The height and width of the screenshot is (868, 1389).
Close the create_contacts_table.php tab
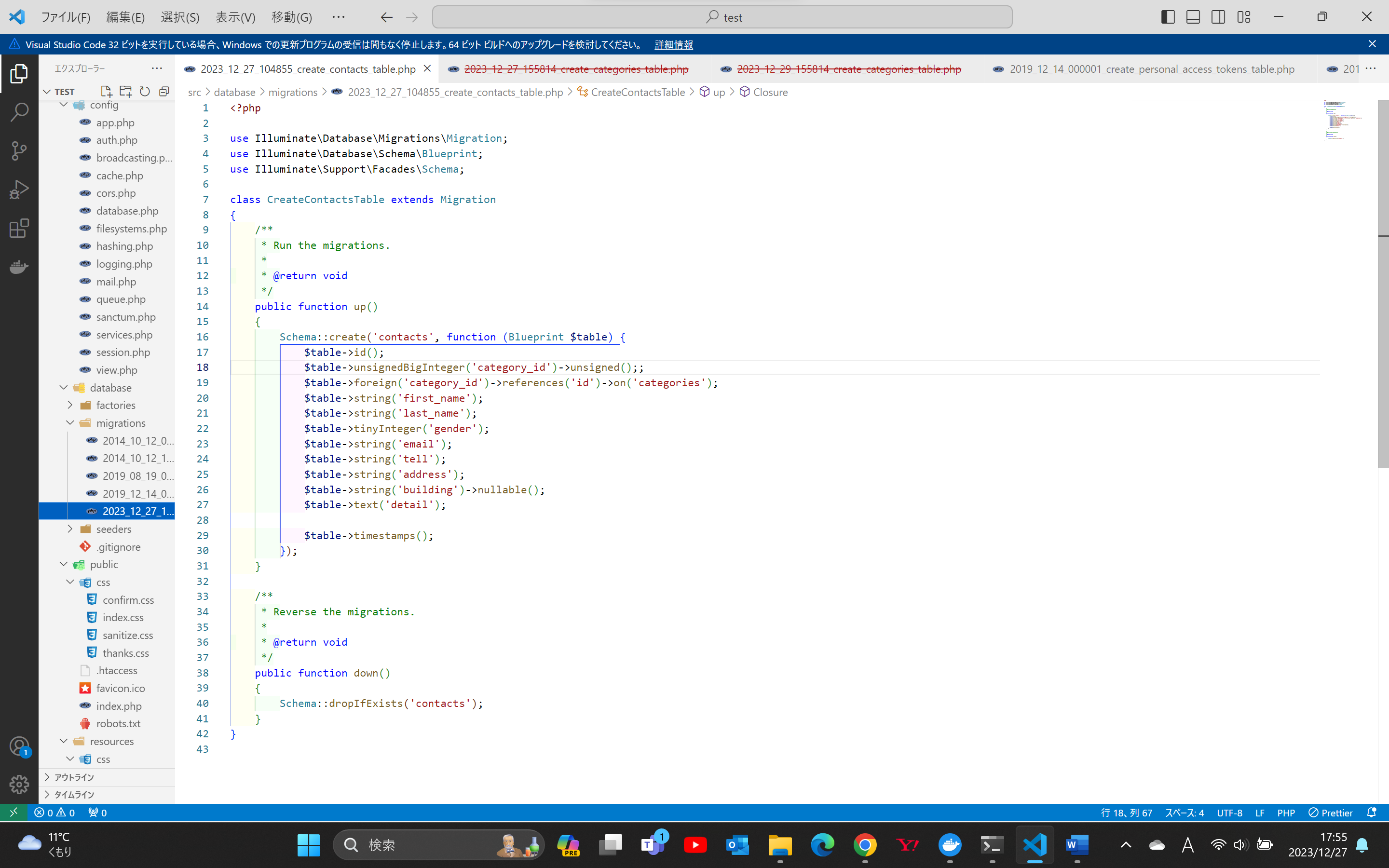click(x=427, y=68)
